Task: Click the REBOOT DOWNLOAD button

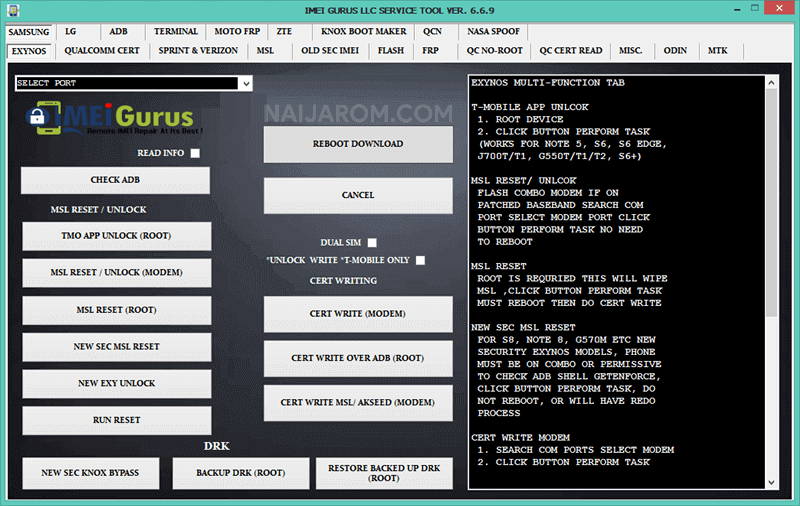Action: pyautogui.click(x=358, y=144)
